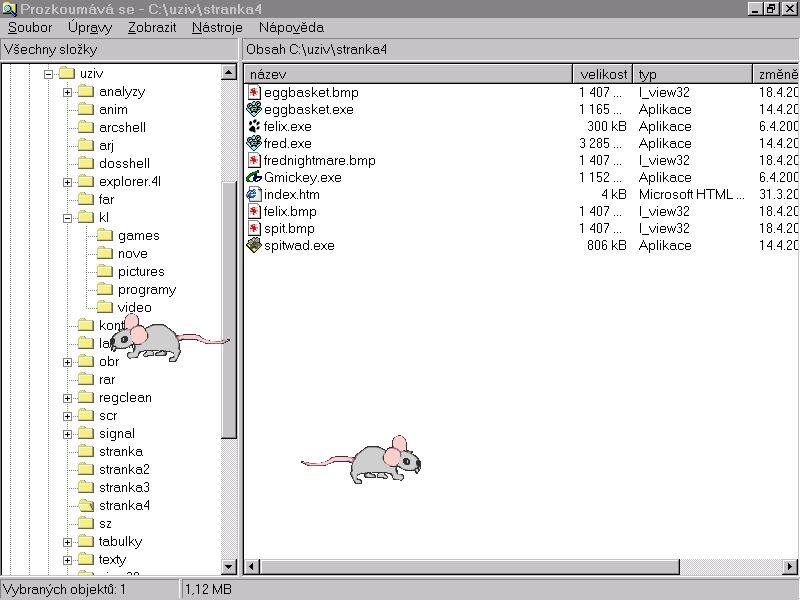Viewport: 800px width, 600px height.
Task: Expand the regclean folder node
Action: [67, 398]
